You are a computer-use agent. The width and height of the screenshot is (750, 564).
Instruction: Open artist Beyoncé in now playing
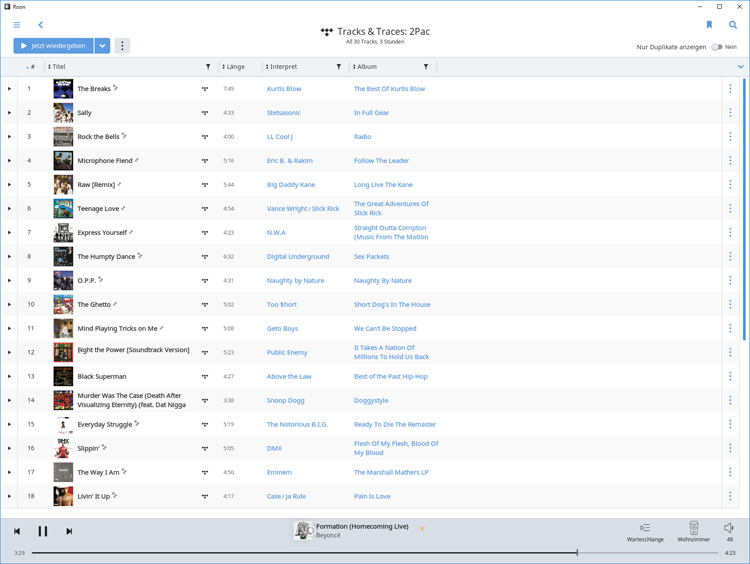coord(328,535)
